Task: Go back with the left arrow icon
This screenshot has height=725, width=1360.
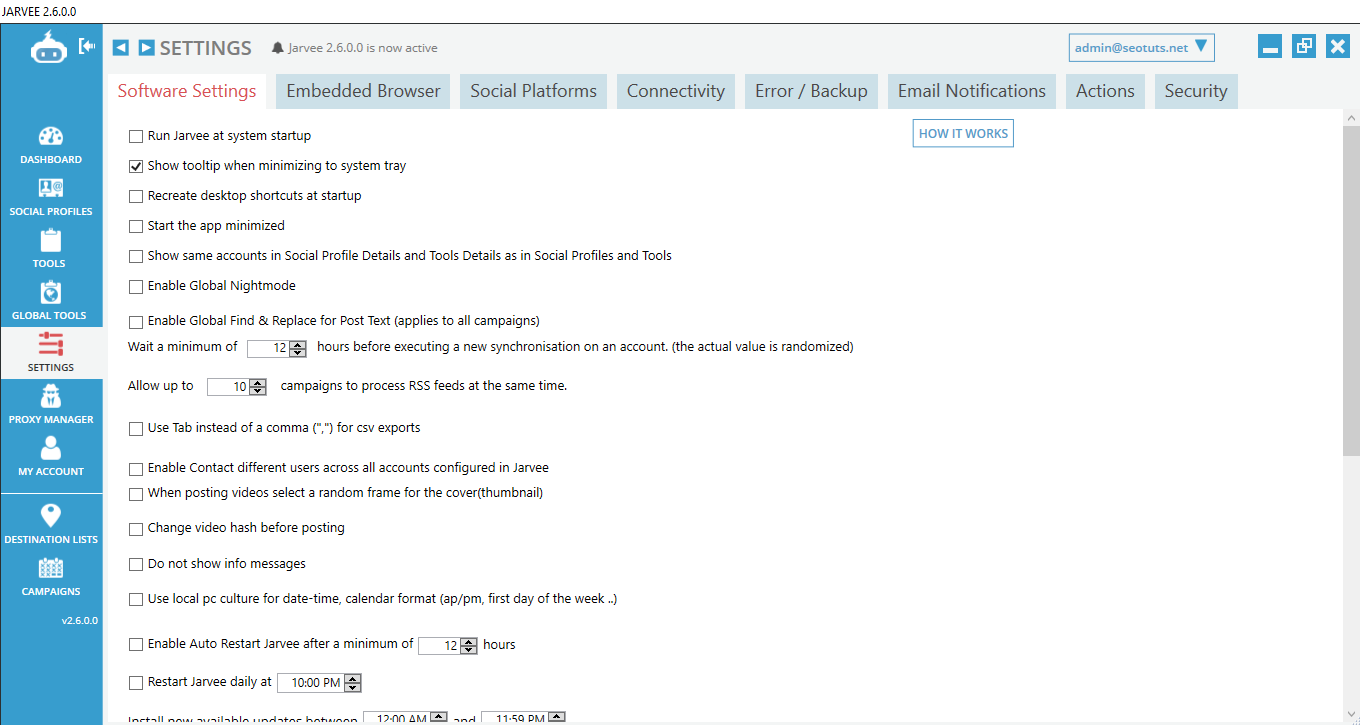Action: pyautogui.click(x=120, y=47)
